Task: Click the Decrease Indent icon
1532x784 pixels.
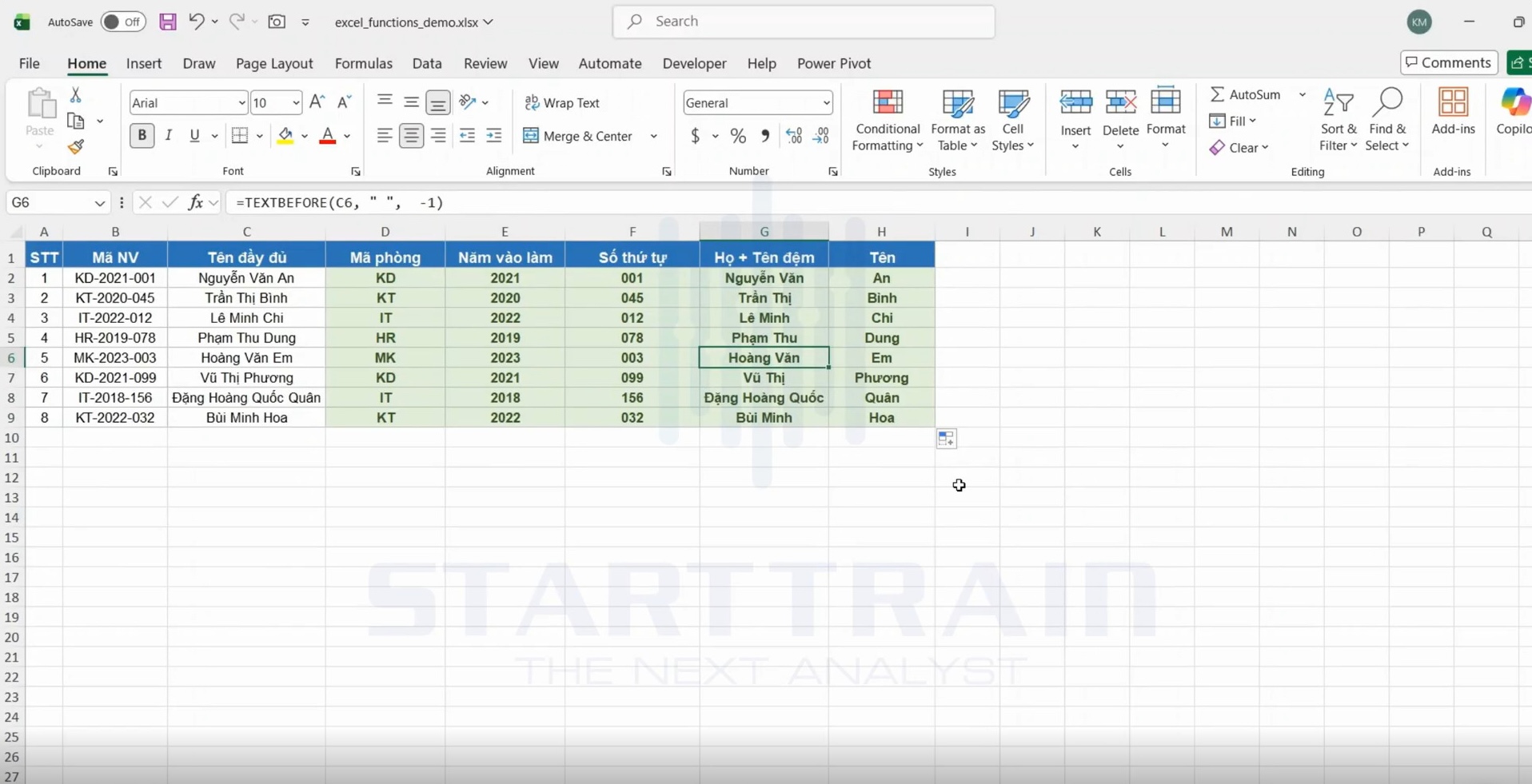Action: click(x=467, y=136)
